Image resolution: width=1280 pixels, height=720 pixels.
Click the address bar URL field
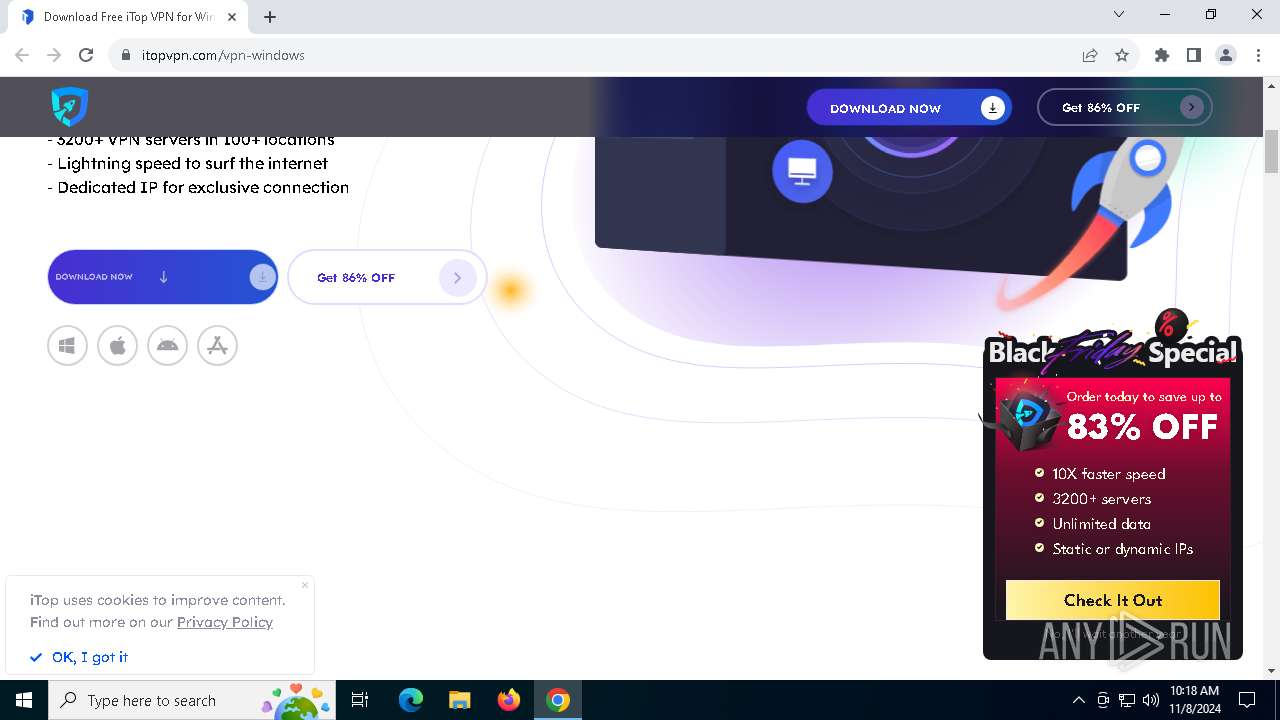(600, 55)
